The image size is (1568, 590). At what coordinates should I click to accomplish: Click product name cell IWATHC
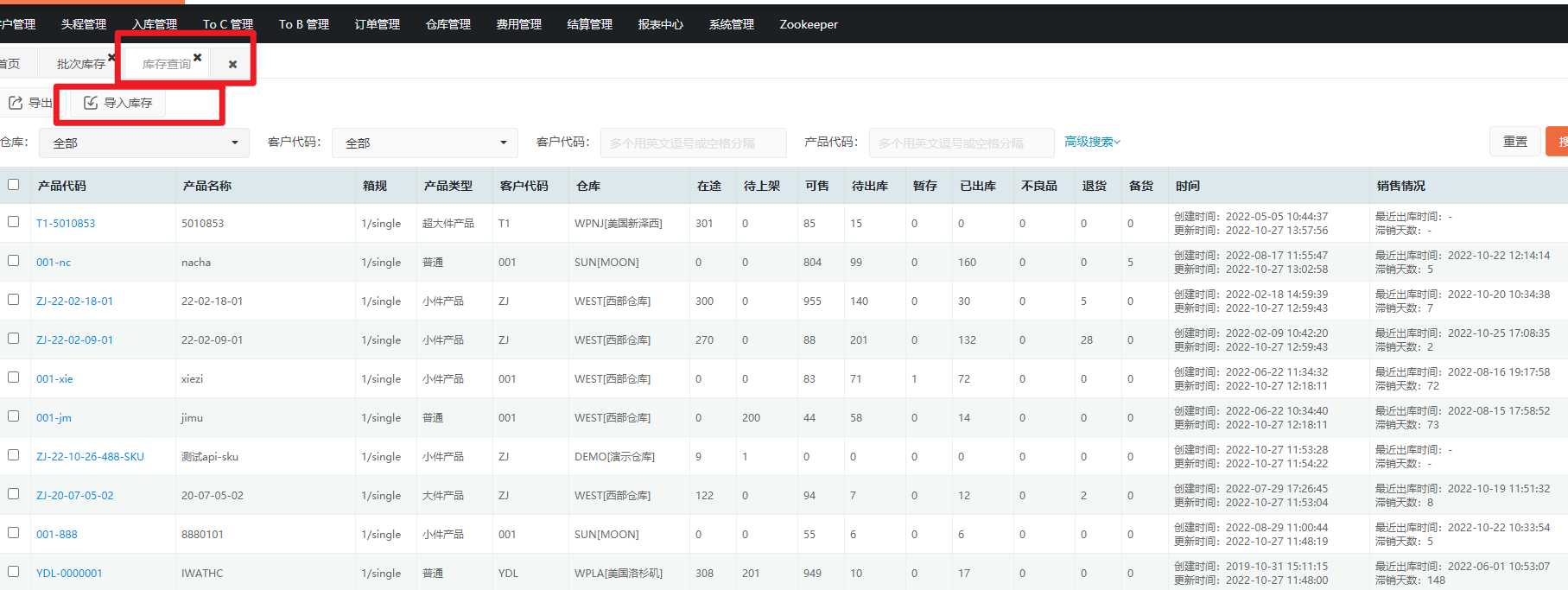click(202, 574)
